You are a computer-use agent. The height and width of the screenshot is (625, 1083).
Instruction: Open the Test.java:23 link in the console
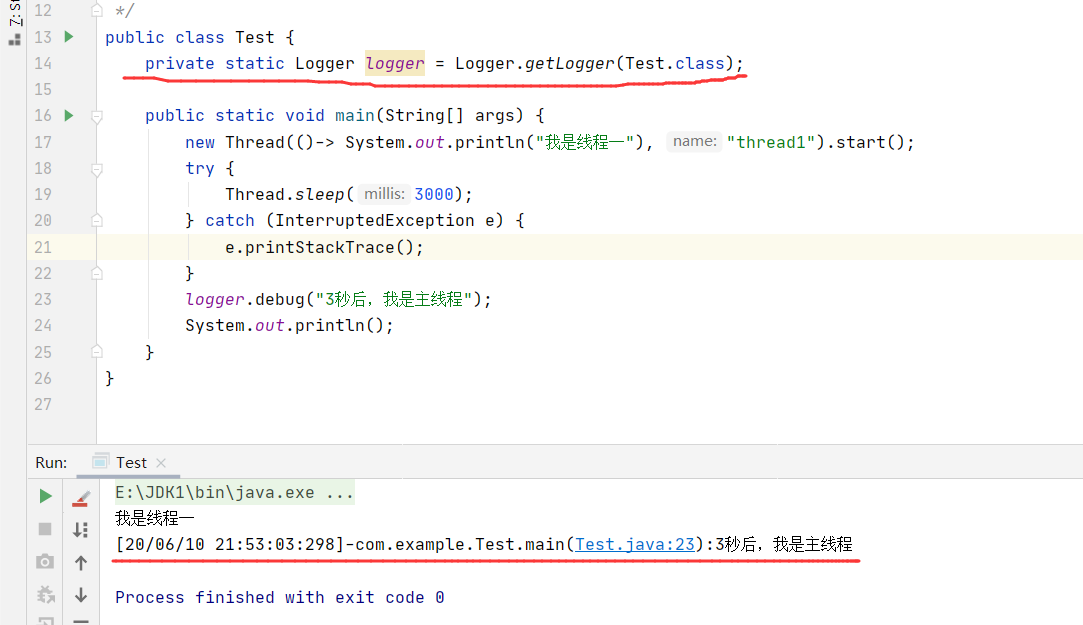tap(635, 545)
